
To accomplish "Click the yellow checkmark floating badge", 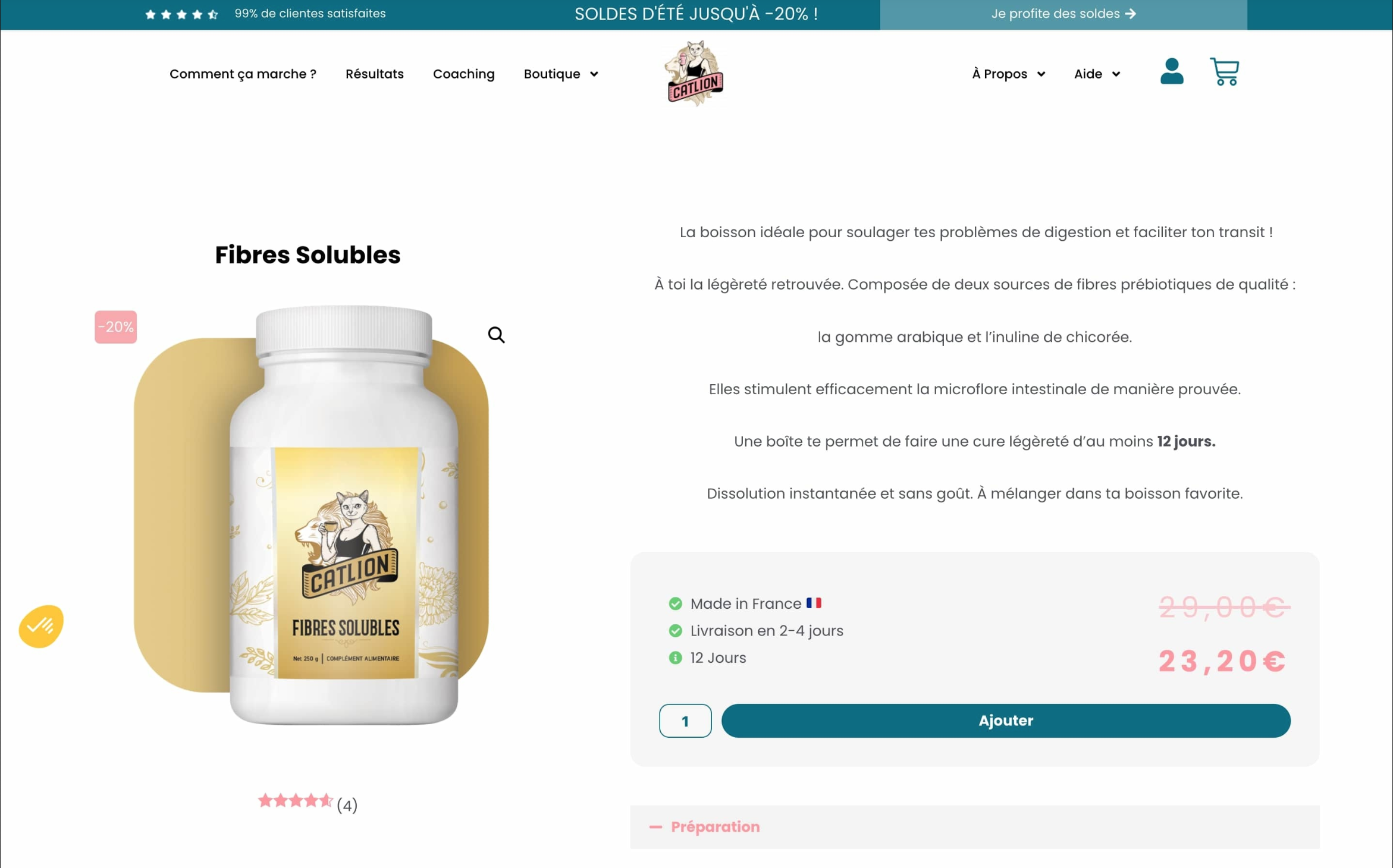I will 41,626.
